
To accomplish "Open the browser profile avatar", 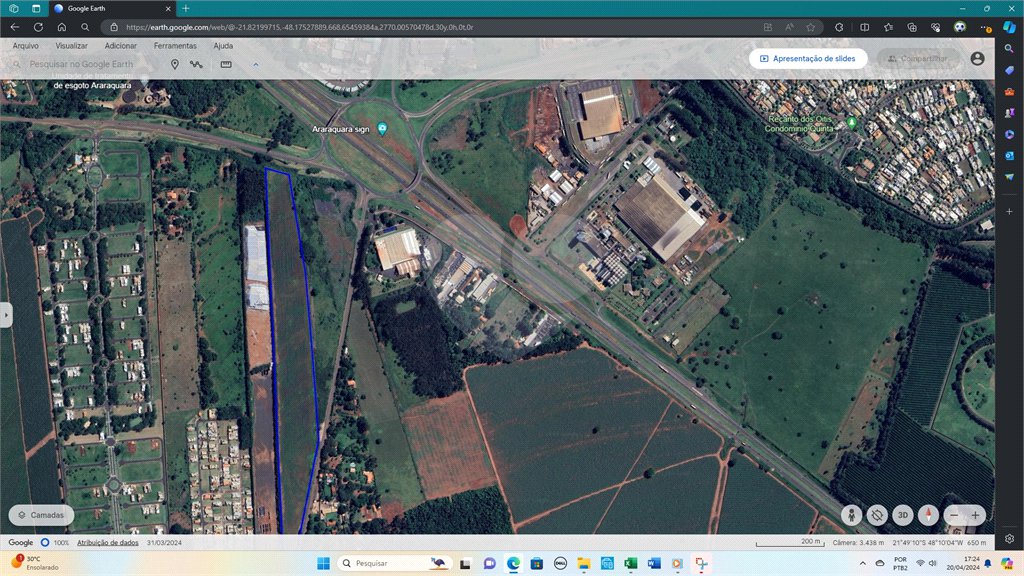I will pyautogui.click(x=959, y=27).
